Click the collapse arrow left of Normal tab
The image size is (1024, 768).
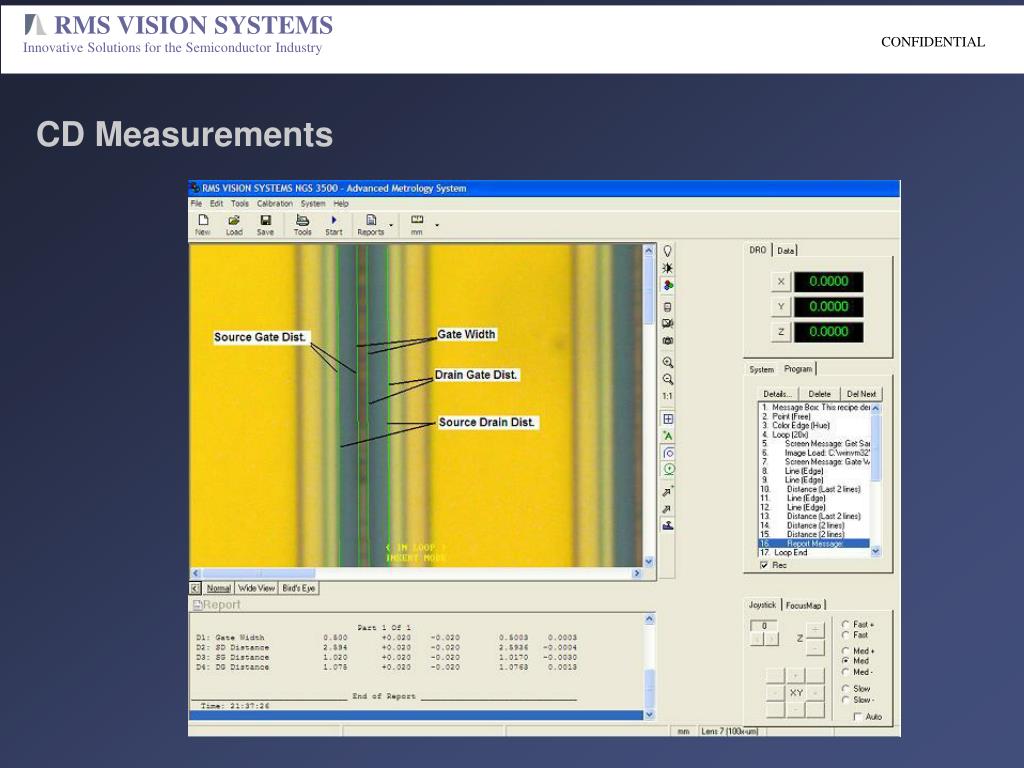click(195, 588)
